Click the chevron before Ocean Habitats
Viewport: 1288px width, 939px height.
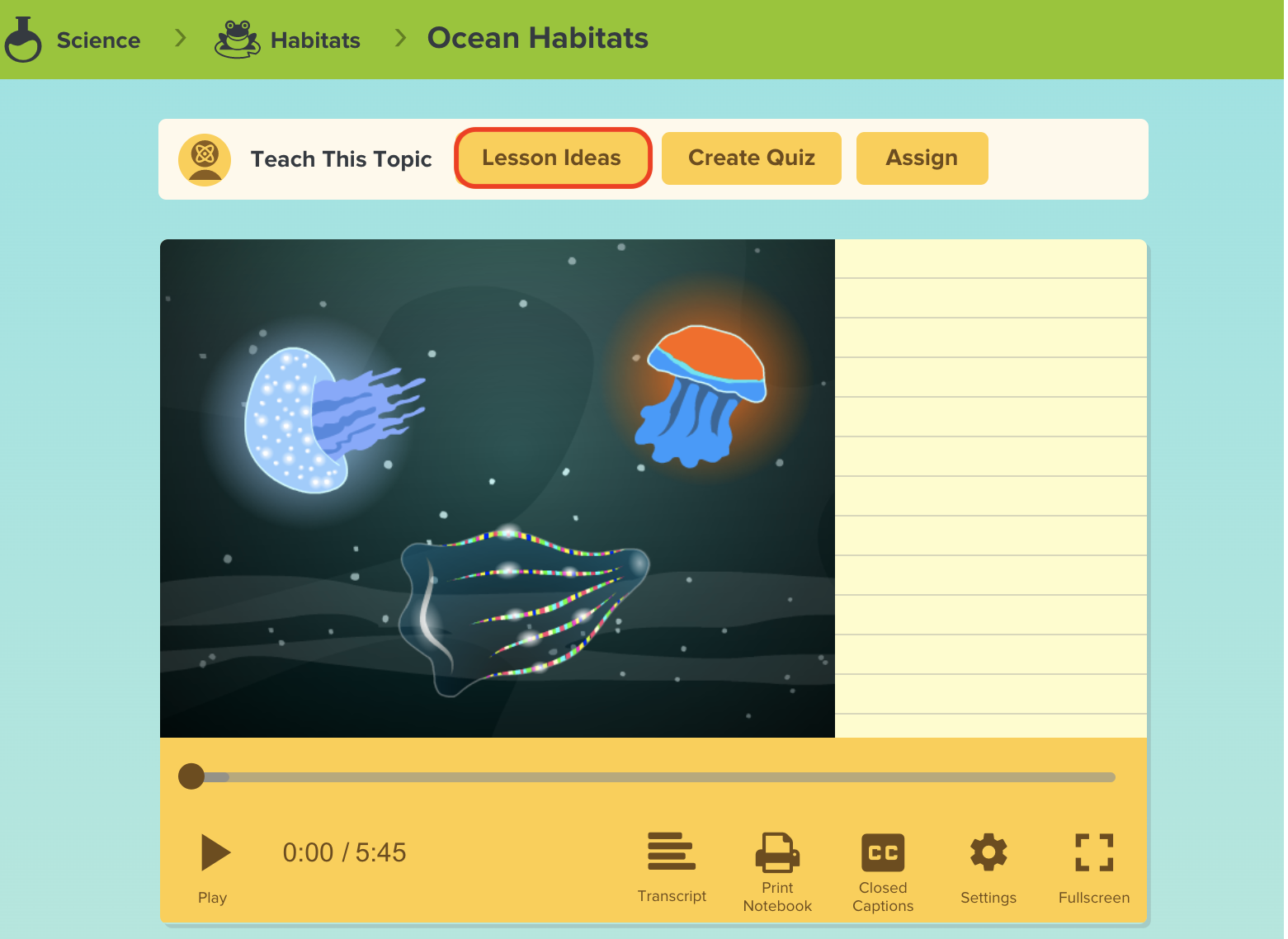click(x=399, y=38)
